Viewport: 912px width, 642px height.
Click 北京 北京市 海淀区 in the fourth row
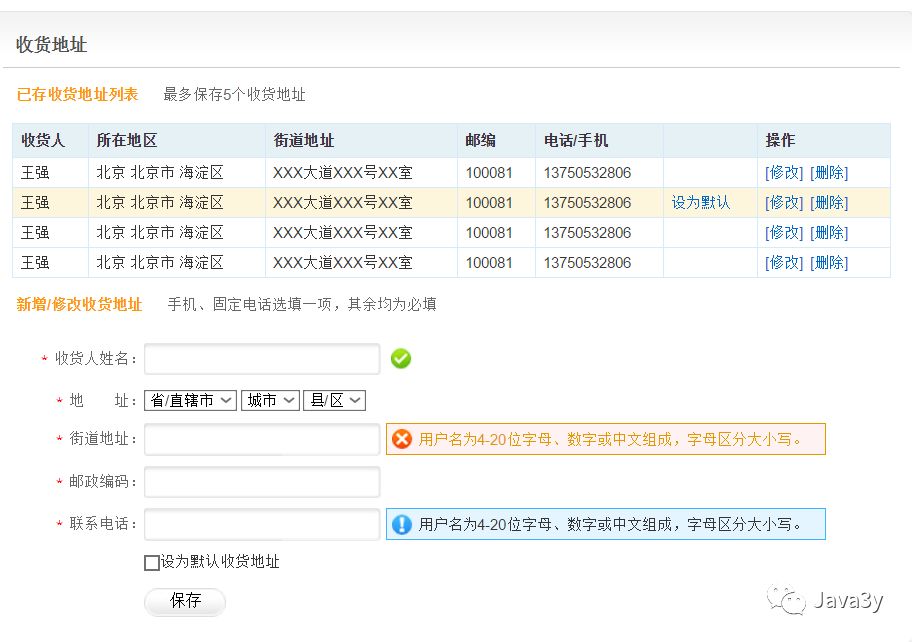pos(160,263)
